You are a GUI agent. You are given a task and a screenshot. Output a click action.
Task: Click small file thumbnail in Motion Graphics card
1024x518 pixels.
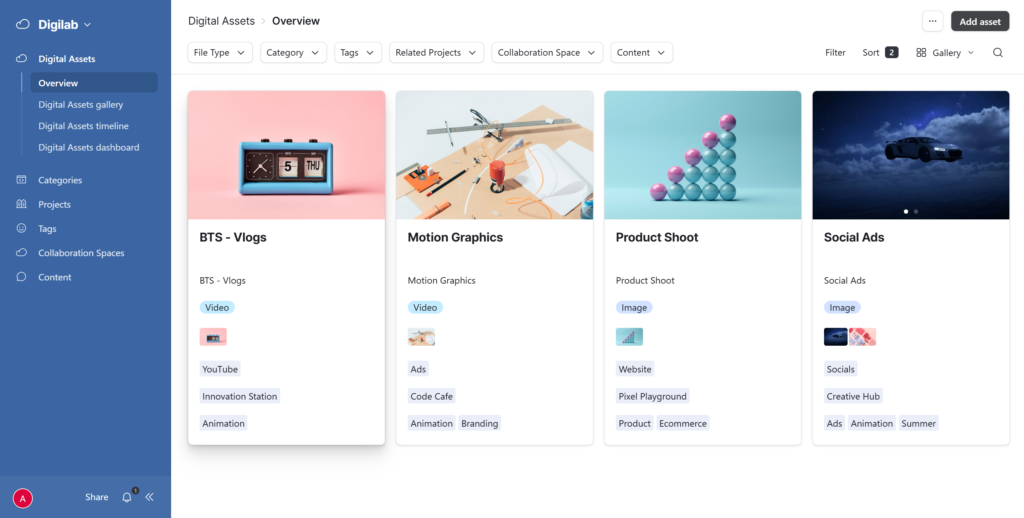[x=421, y=337]
